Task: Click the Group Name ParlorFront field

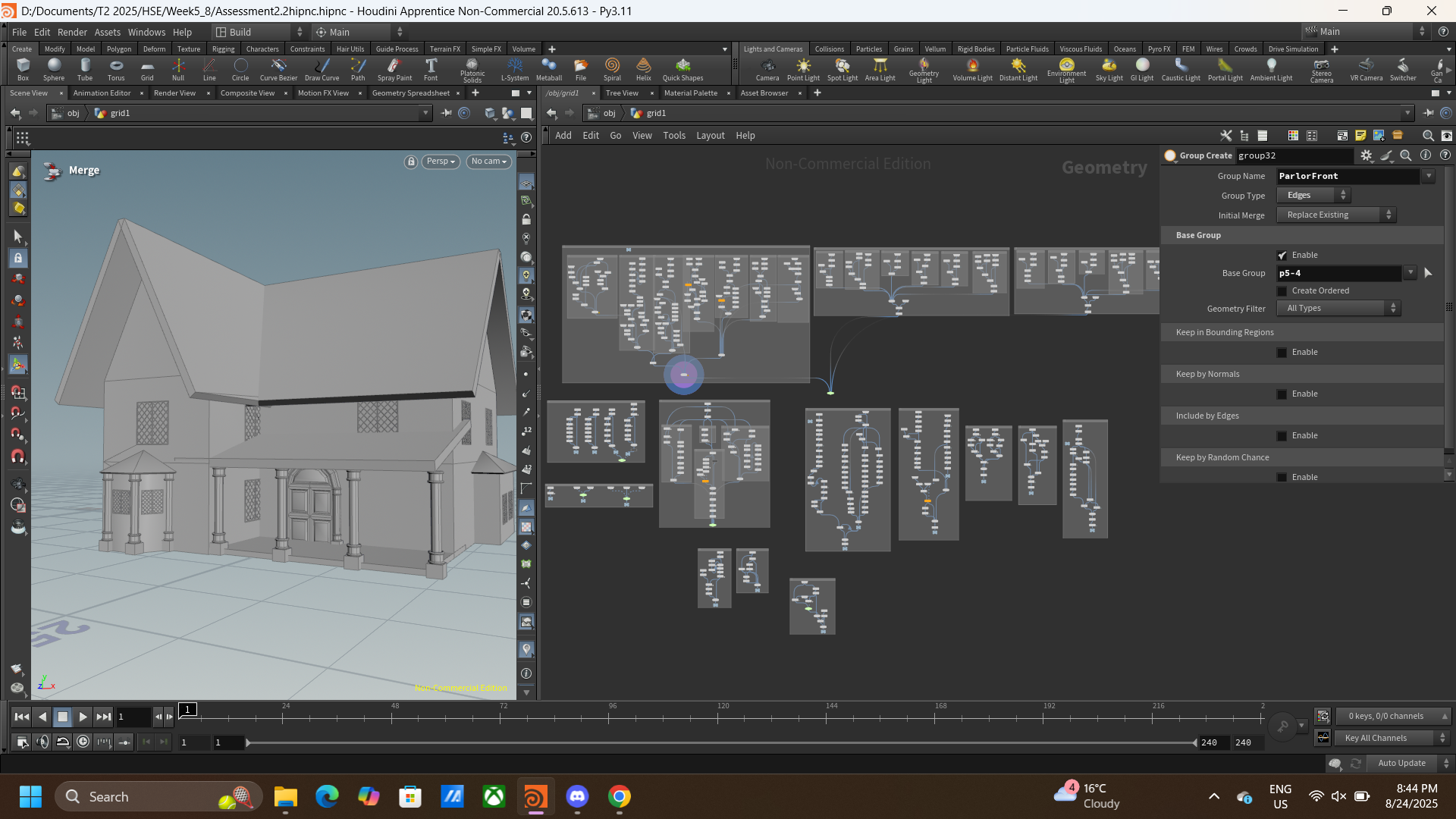Action: (1348, 176)
